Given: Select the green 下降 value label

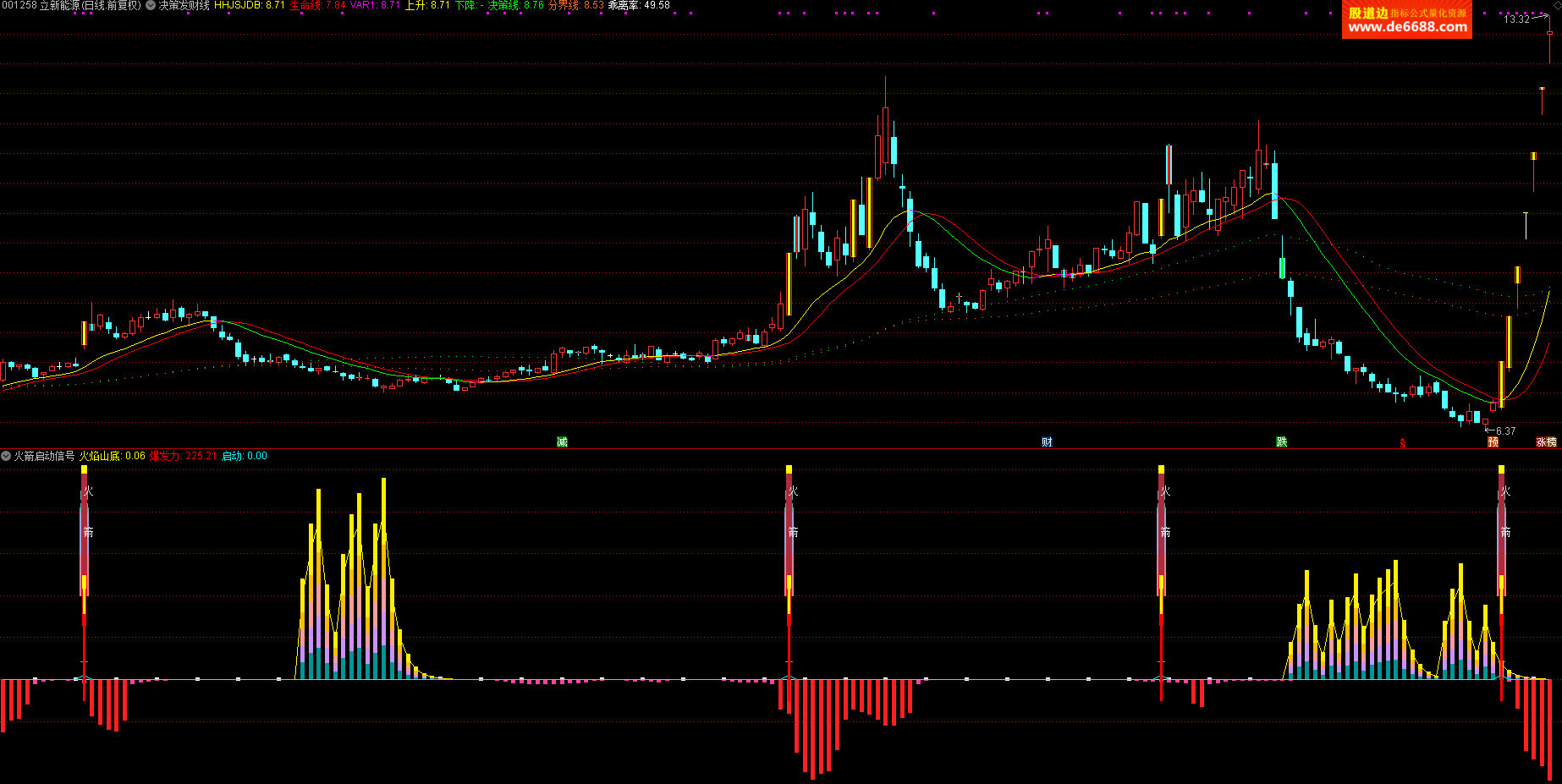Looking at the screenshot, I should (469, 5).
